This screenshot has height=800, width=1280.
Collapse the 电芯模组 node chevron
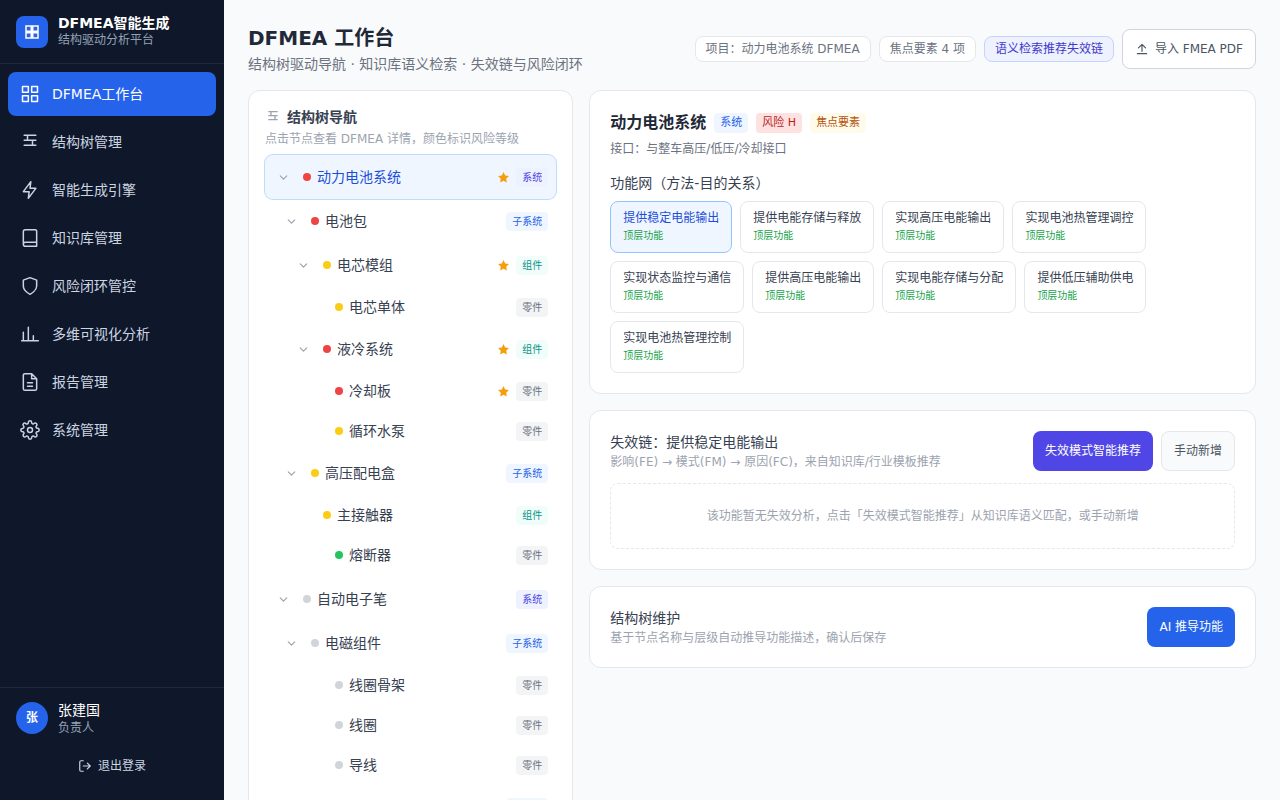tap(303, 265)
